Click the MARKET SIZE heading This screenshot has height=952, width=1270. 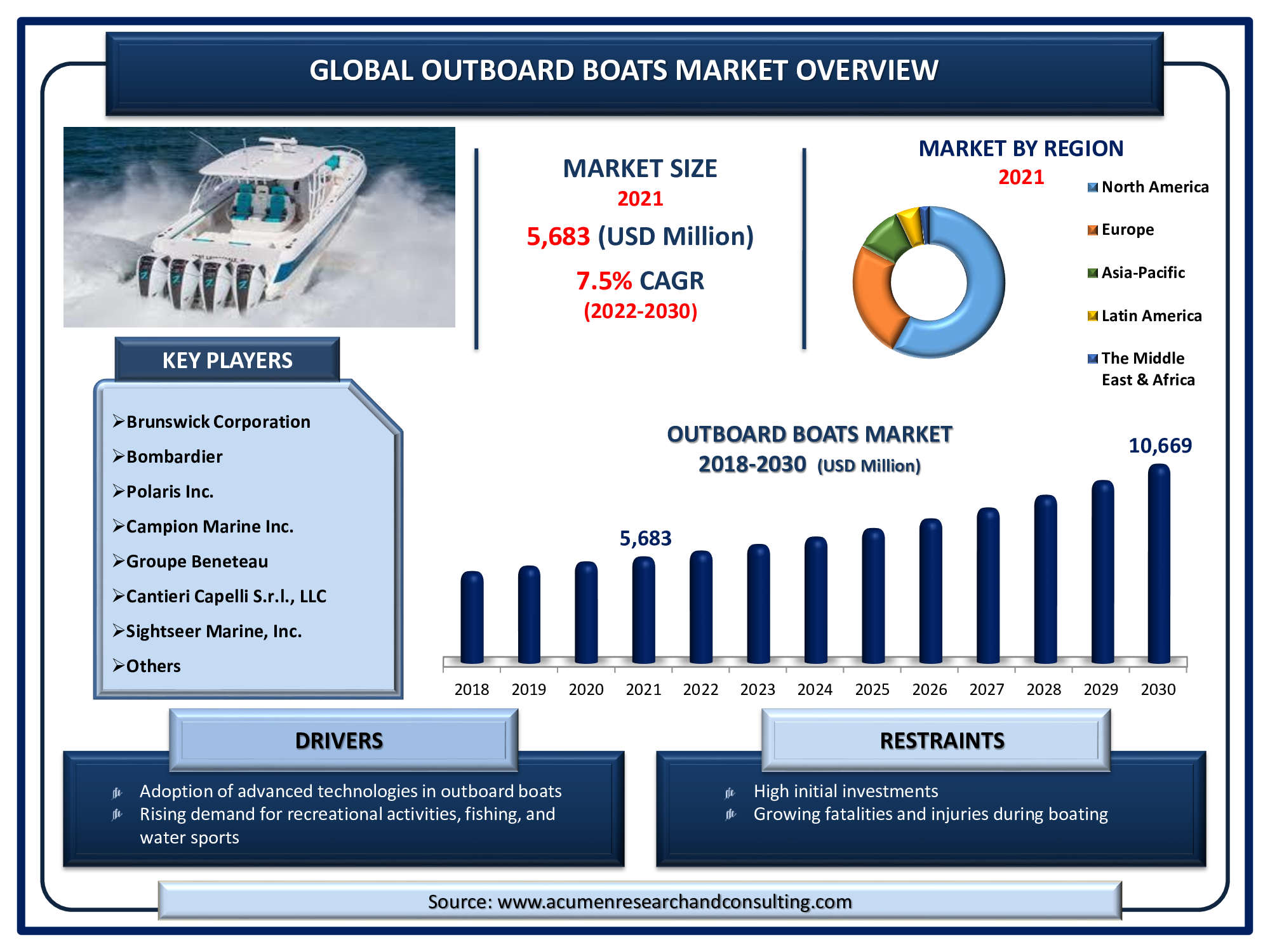(640, 168)
